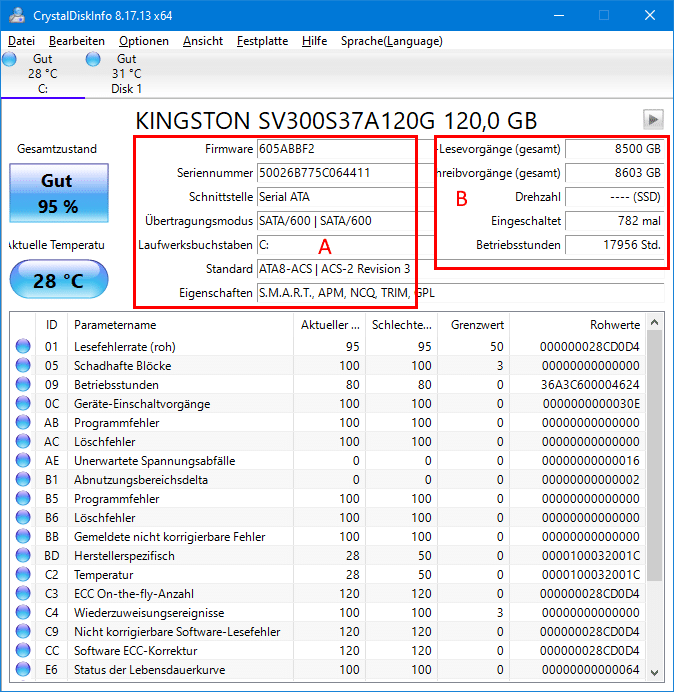Click scrollbar down arrow in SMART list
This screenshot has width=674, height=692.
tap(655, 672)
